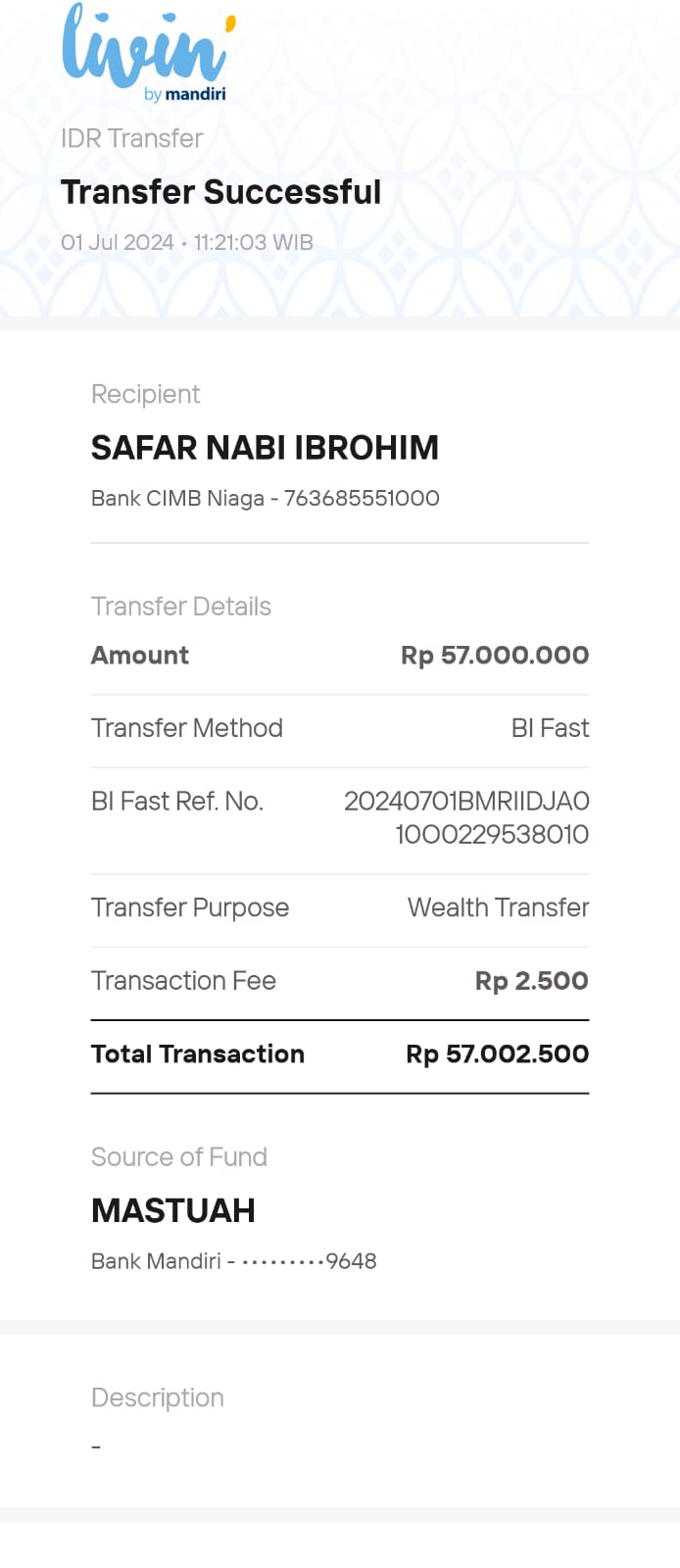Select the Rp 57.000.000 amount value
The height and width of the screenshot is (1568, 680).
tap(495, 656)
